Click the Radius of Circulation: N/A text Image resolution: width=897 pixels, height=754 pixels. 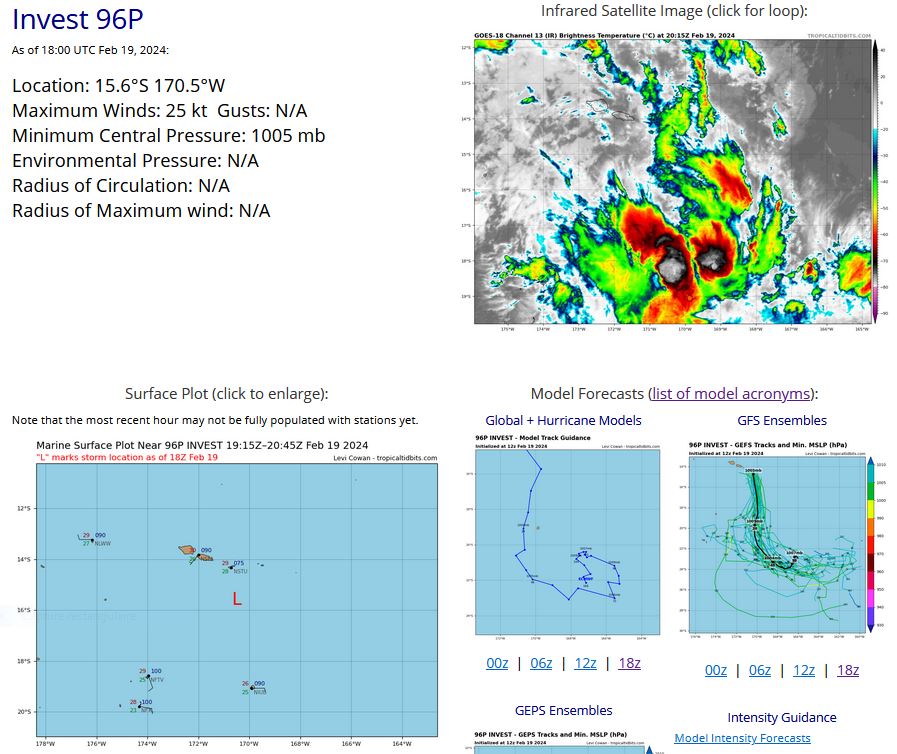click(121, 186)
